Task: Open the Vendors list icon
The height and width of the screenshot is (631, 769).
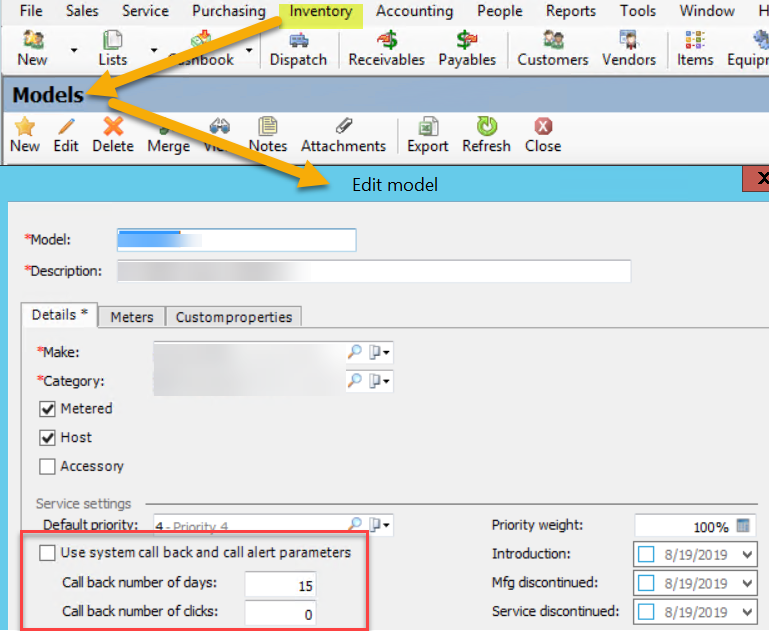Action: click(x=629, y=48)
